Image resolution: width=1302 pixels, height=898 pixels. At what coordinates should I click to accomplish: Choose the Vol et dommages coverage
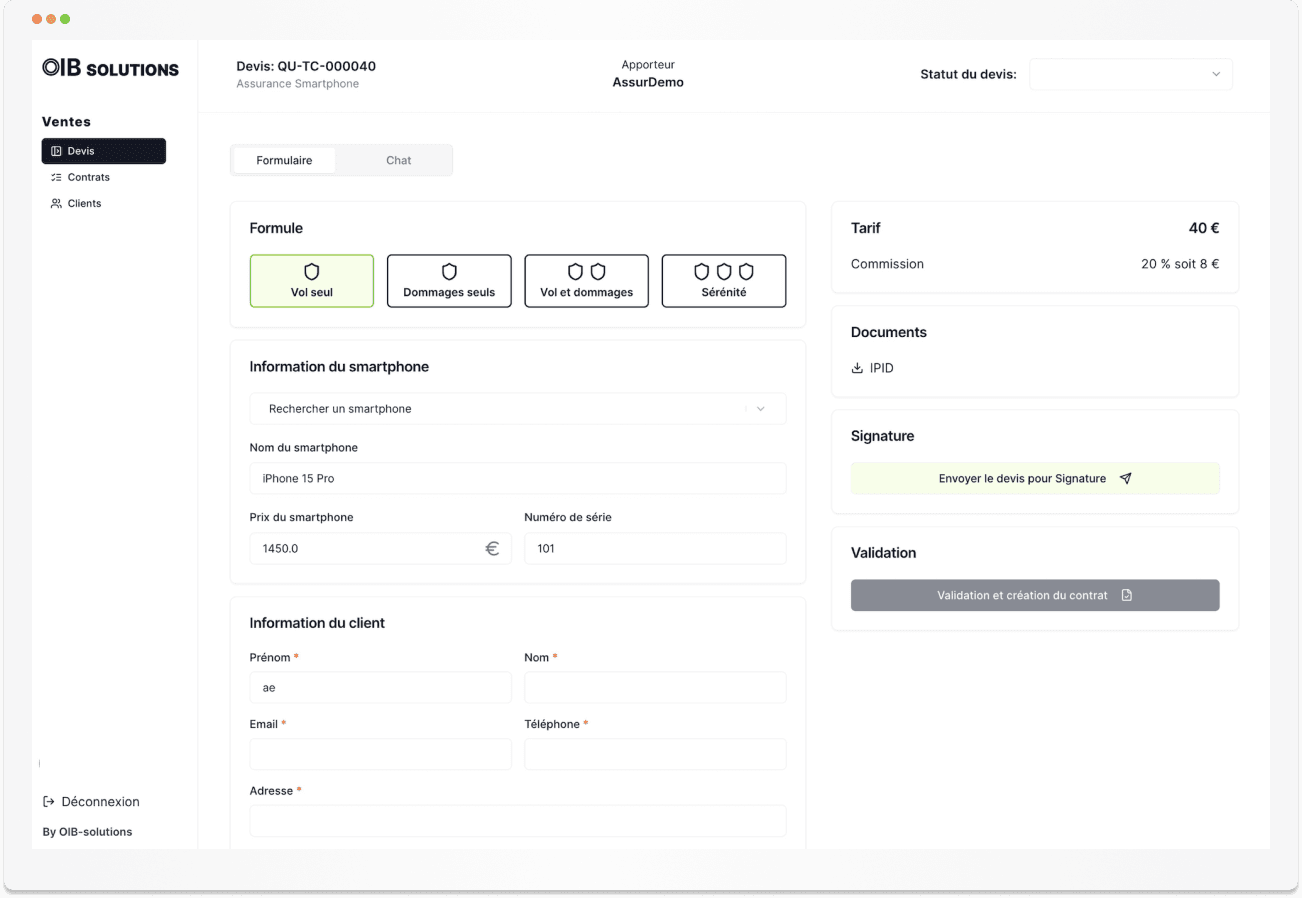586,280
